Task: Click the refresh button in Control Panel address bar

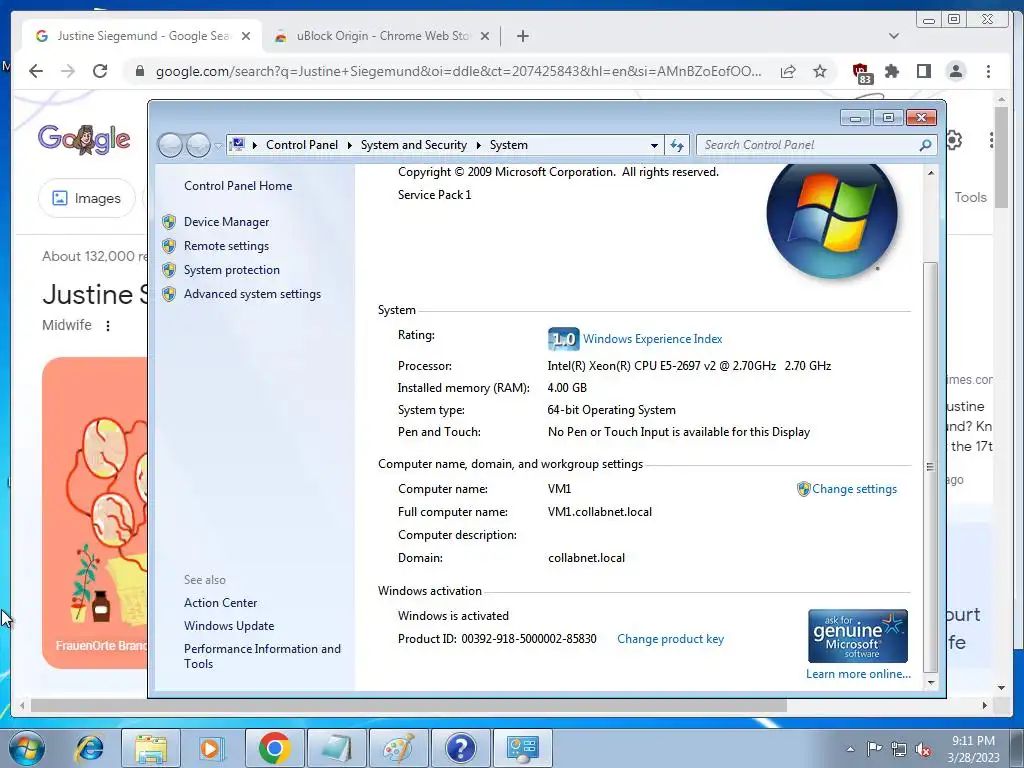Action: coord(677,146)
